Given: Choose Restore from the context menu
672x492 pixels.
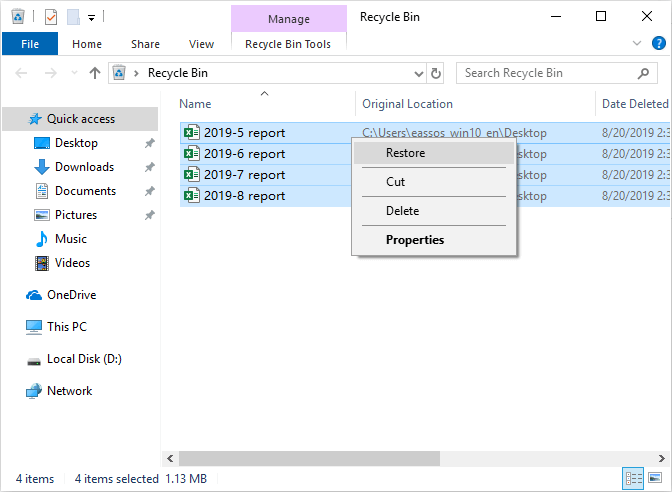Looking at the screenshot, I should (x=405, y=153).
